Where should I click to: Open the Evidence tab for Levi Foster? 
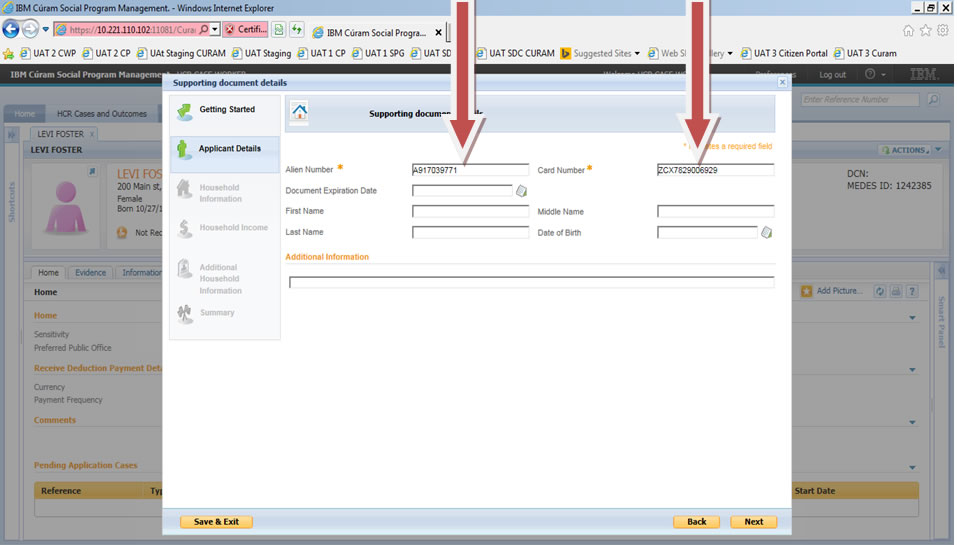90,273
